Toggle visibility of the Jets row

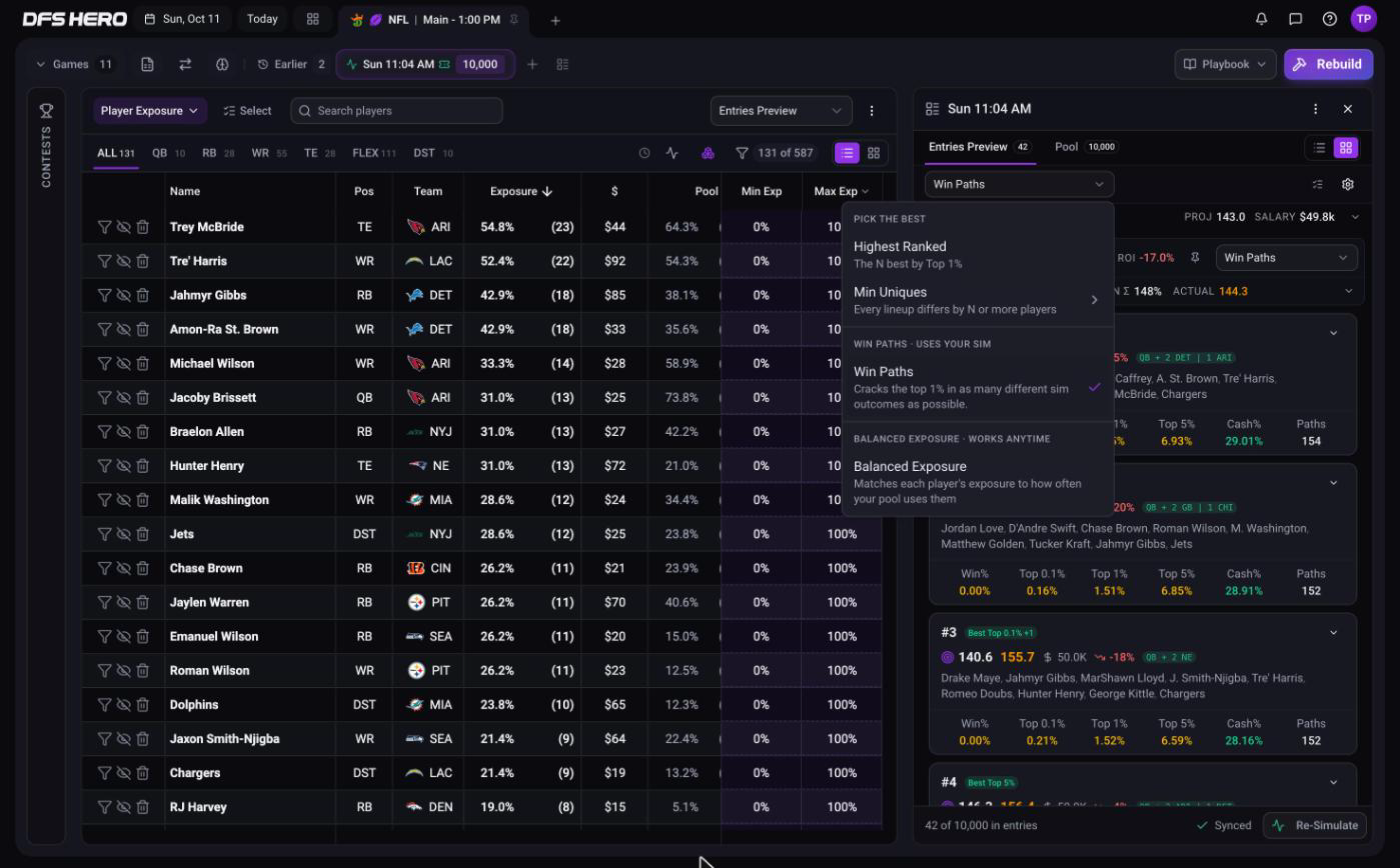coord(123,534)
